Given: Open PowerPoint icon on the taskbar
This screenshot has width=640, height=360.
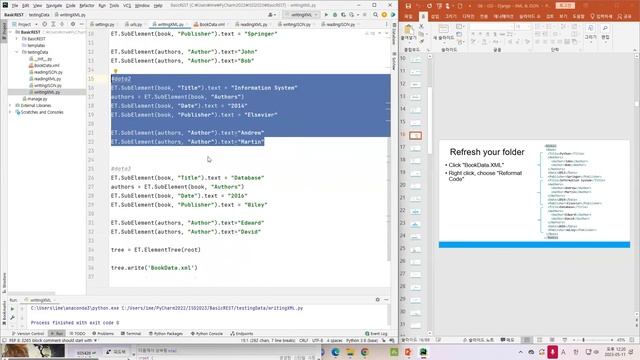Looking at the screenshot, I should tap(408, 352).
